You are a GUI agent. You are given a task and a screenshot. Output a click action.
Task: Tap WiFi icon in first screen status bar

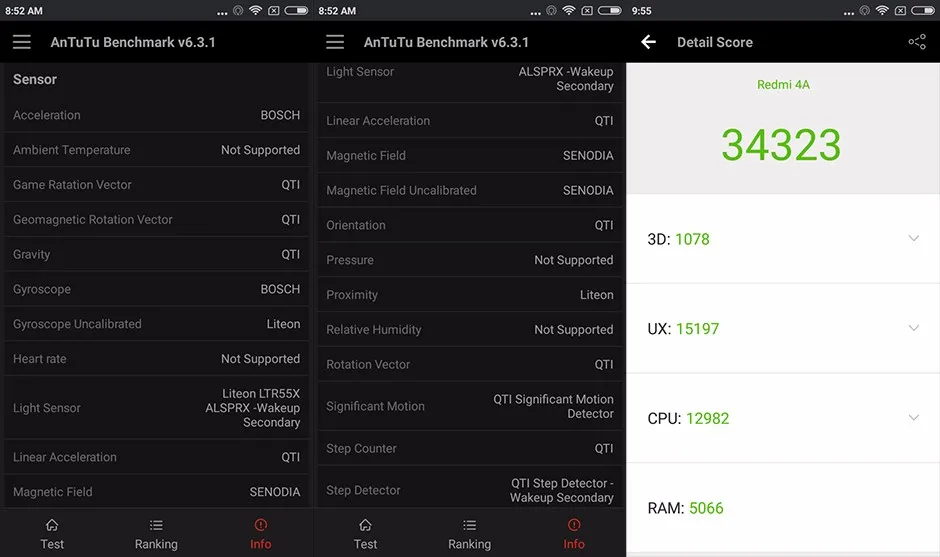[x=255, y=10]
